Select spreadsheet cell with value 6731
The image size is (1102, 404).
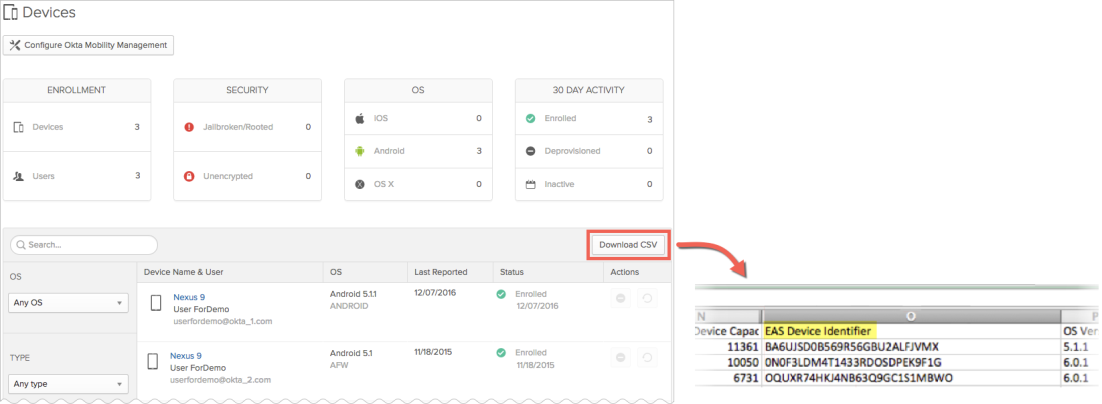coord(729,379)
